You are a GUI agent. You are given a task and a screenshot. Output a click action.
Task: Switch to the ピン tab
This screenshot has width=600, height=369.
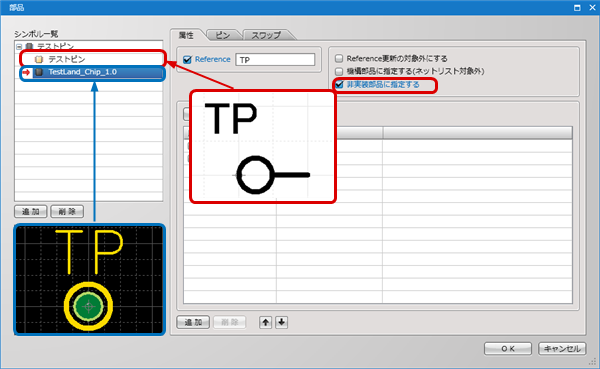[223, 35]
